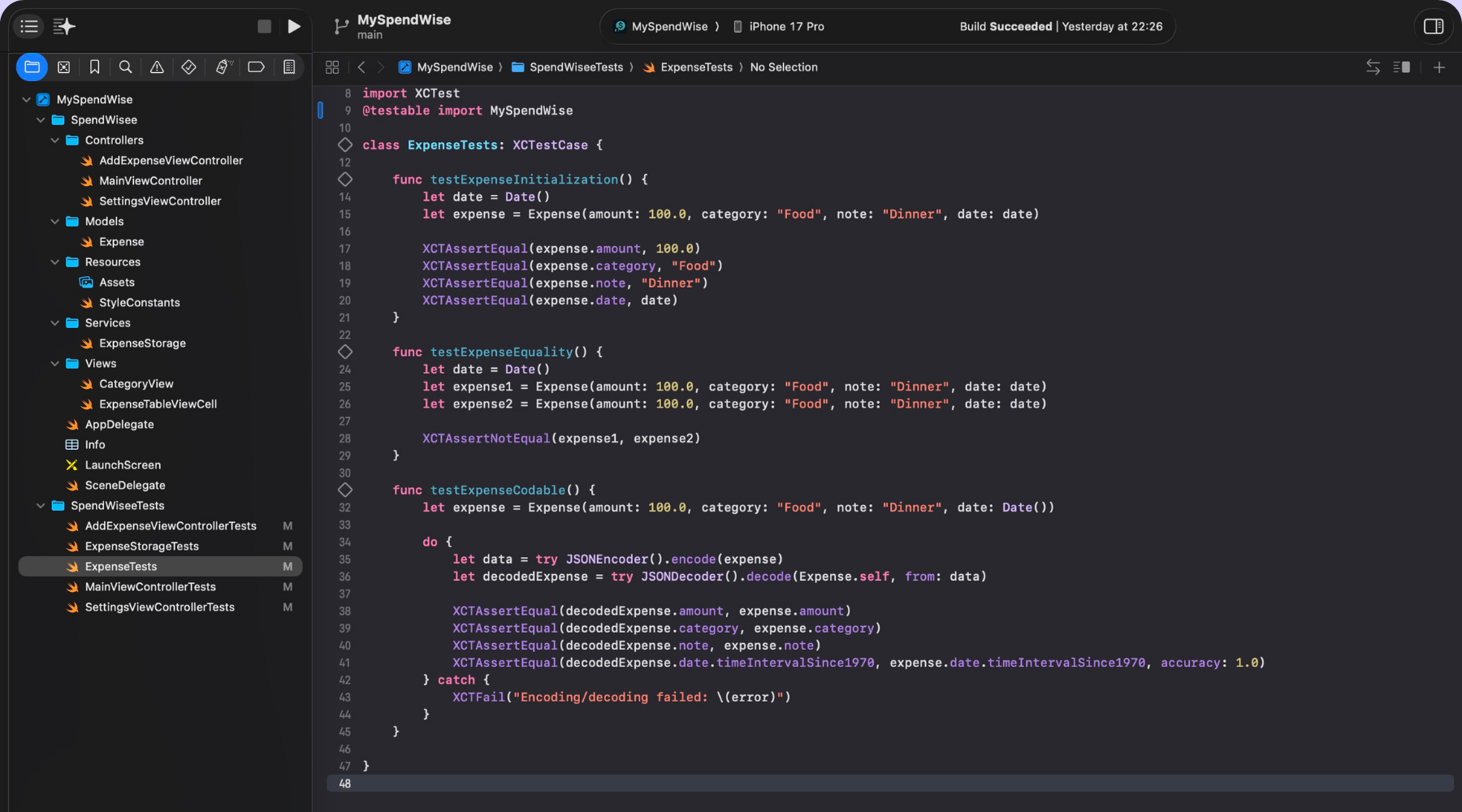This screenshot has height=812, width=1462.
Task: Collapse the Views folder
Action: [55, 364]
